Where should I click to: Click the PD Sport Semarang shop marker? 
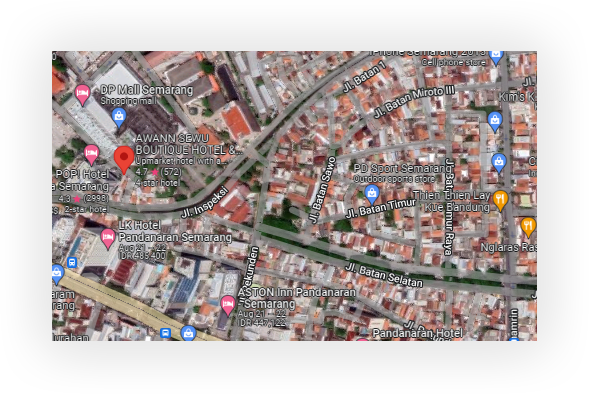tap(372, 195)
